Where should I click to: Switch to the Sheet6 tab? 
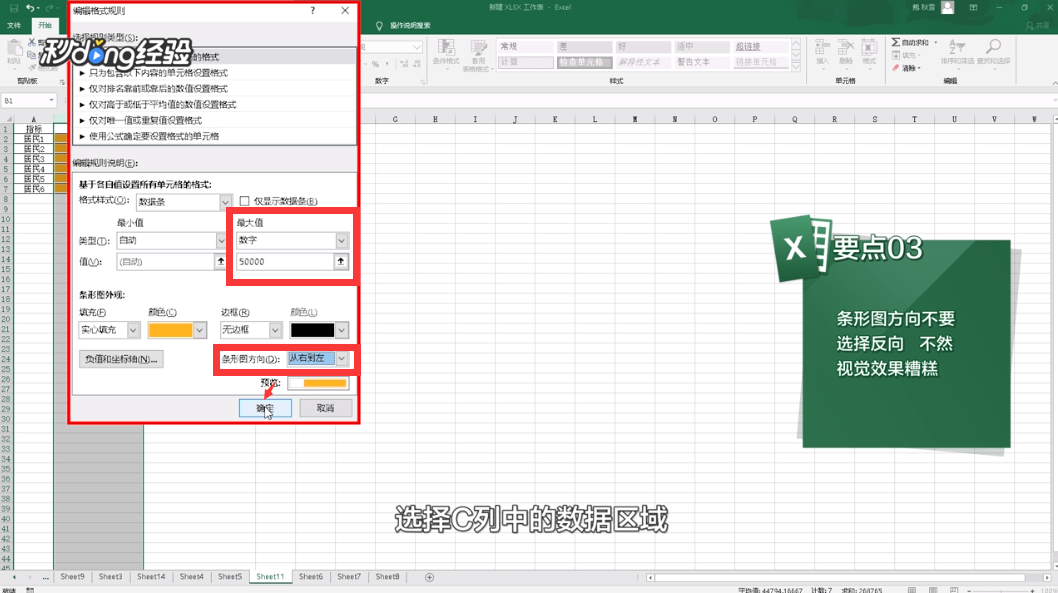pos(310,577)
